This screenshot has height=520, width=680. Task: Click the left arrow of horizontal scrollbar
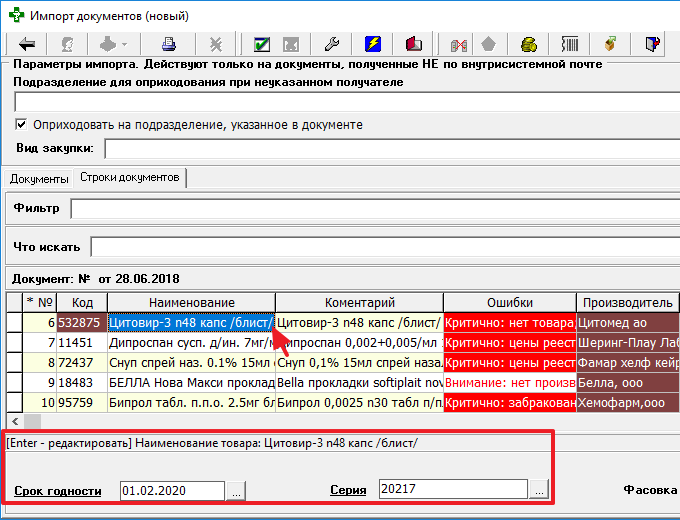tap(15, 421)
